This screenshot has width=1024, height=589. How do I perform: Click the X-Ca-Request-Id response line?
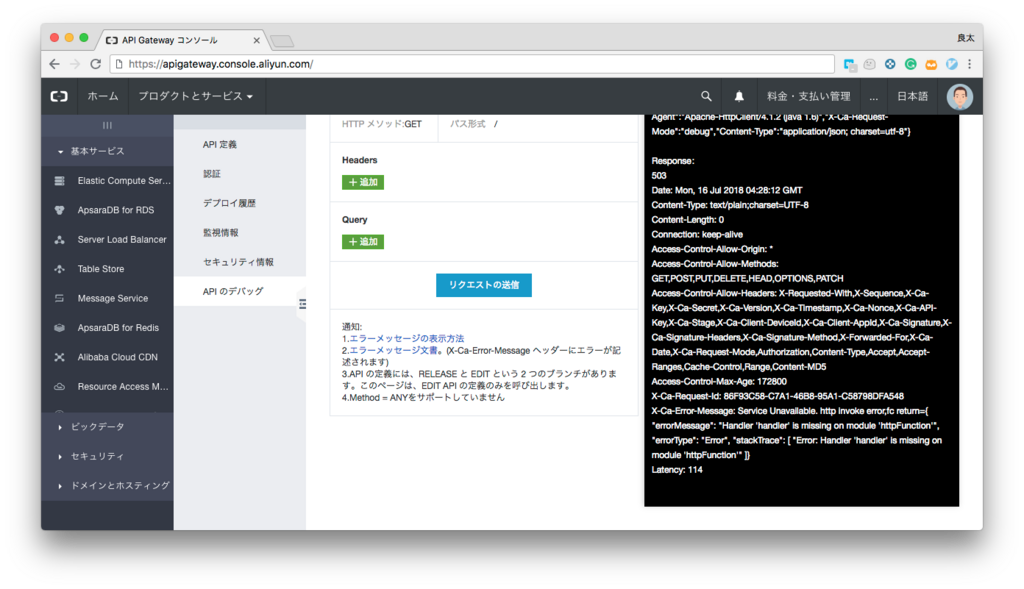(x=778, y=396)
